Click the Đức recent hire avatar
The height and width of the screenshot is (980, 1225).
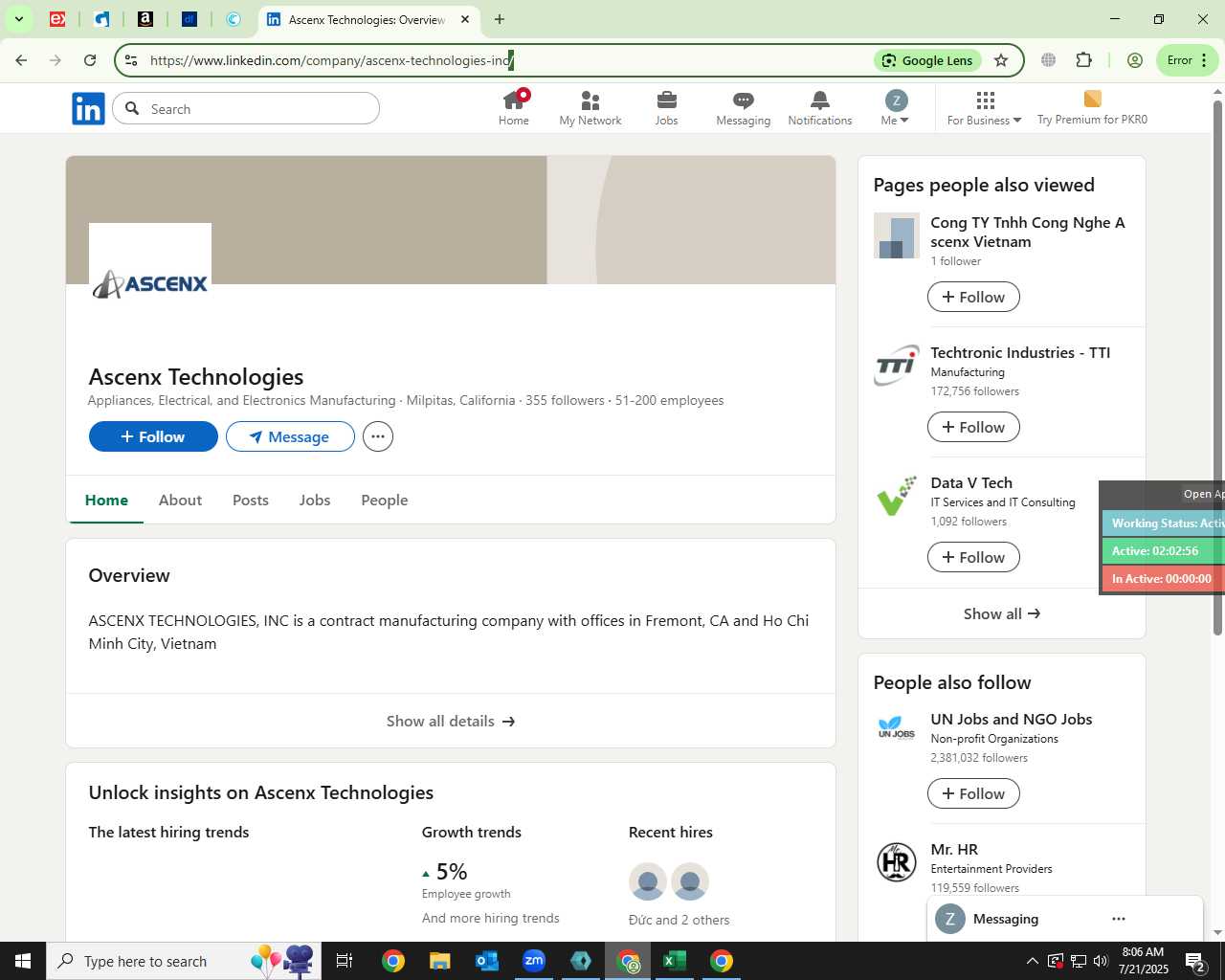(x=648, y=881)
